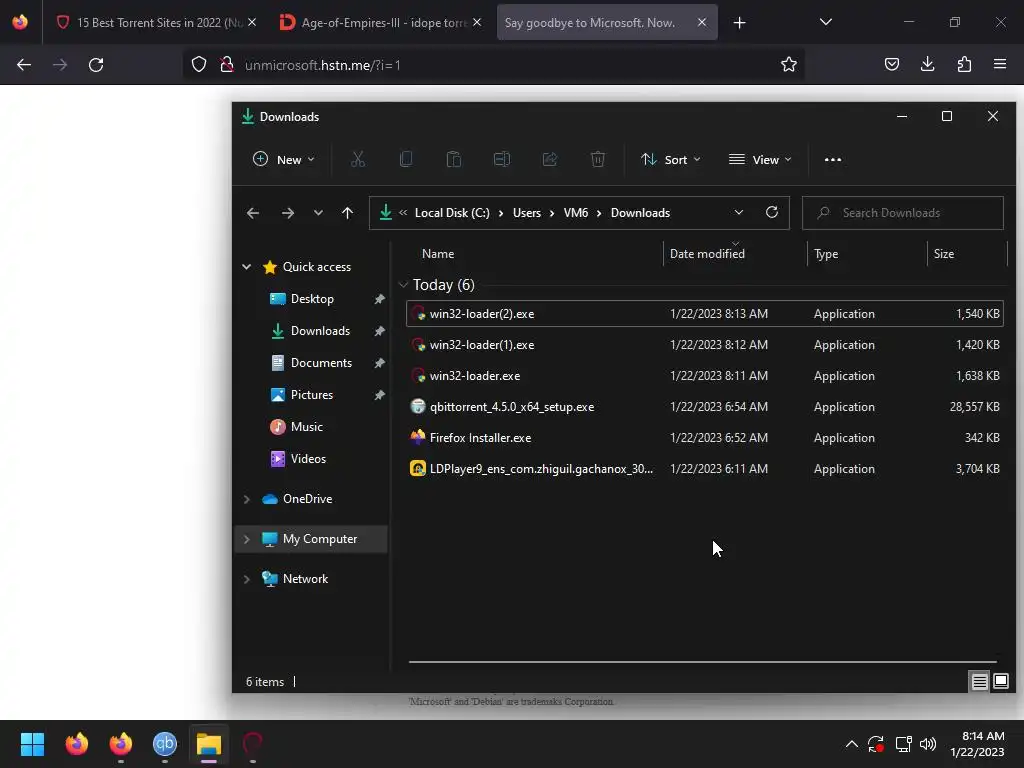Viewport: 1024px width, 768px height.
Task: Open the See more ellipsis menu
Action: tap(833, 159)
